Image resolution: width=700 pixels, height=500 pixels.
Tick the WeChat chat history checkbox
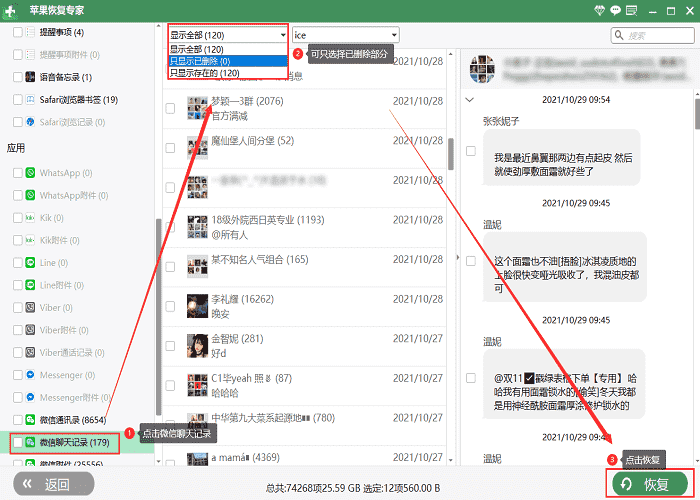tap(18, 442)
